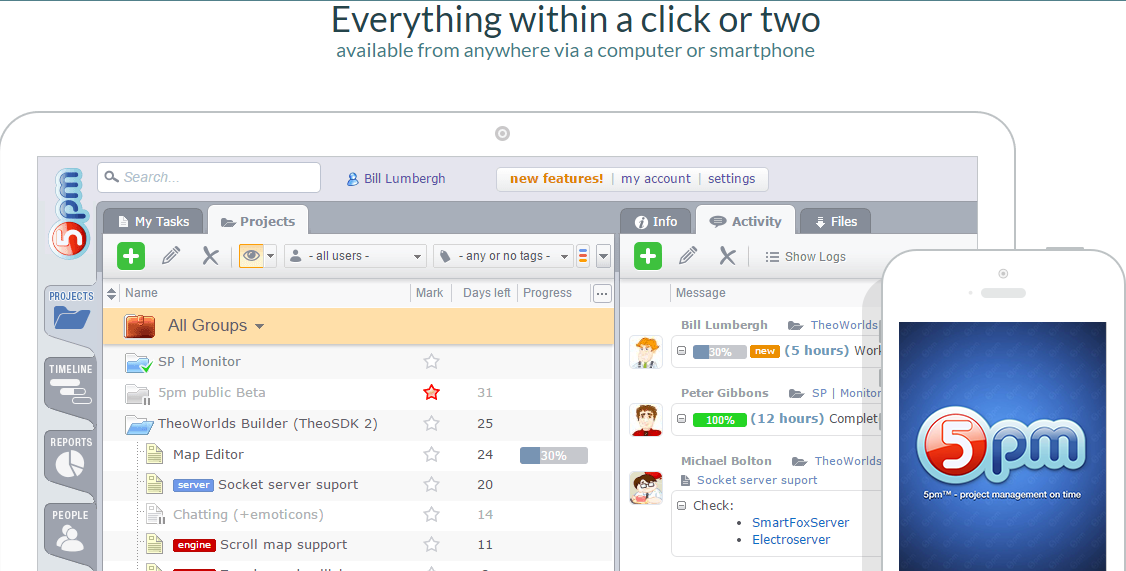Open my account link
The image size is (1126, 571).
click(x=656, y=179)
